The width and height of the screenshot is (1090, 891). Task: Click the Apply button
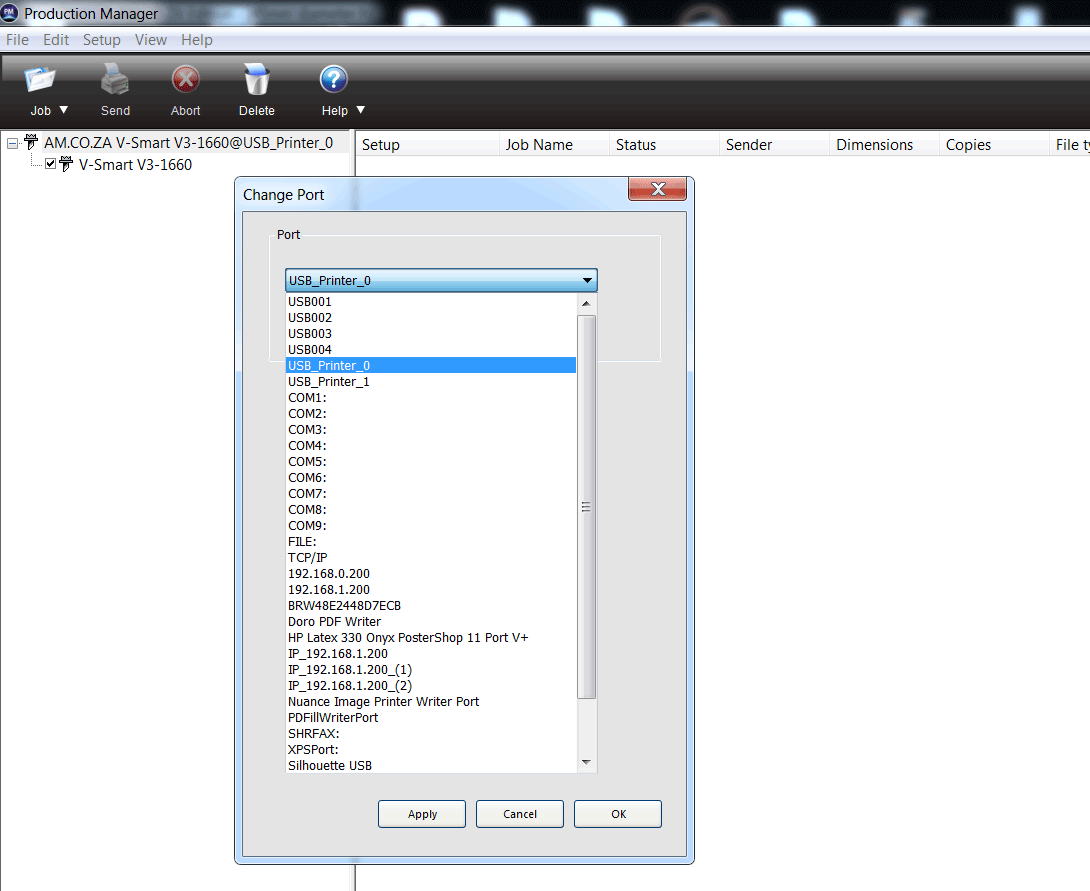422,814
